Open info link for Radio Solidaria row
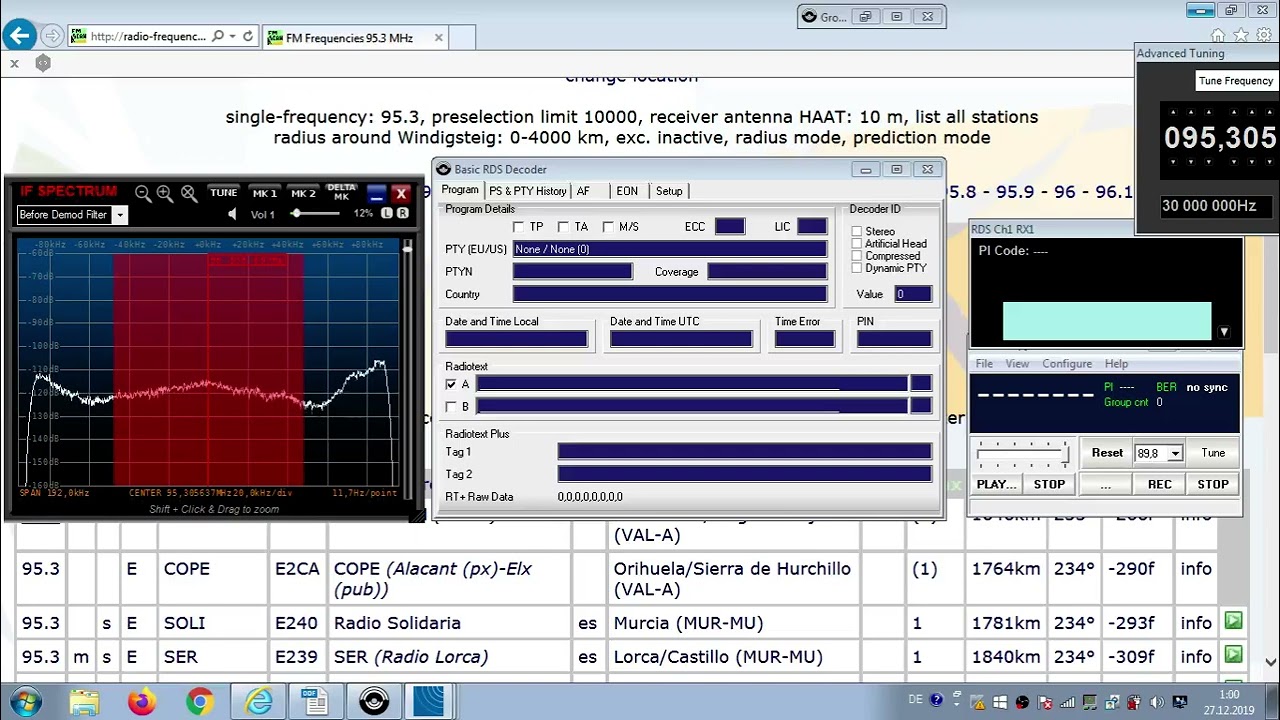Image resolution: width=1280 pixels, height=720 pixels. pyautogui.click(x=1195, y=622)
